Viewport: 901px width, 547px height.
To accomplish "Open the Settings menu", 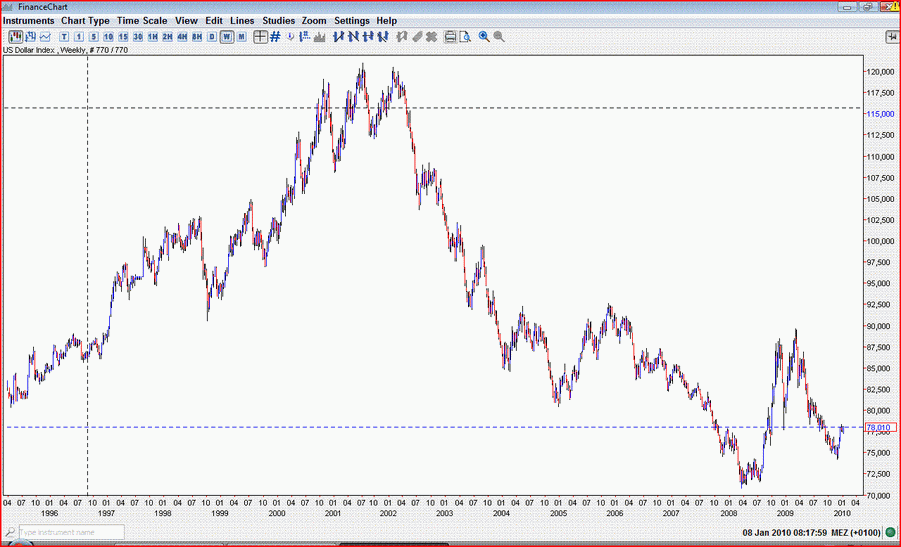I will [352, 21].
